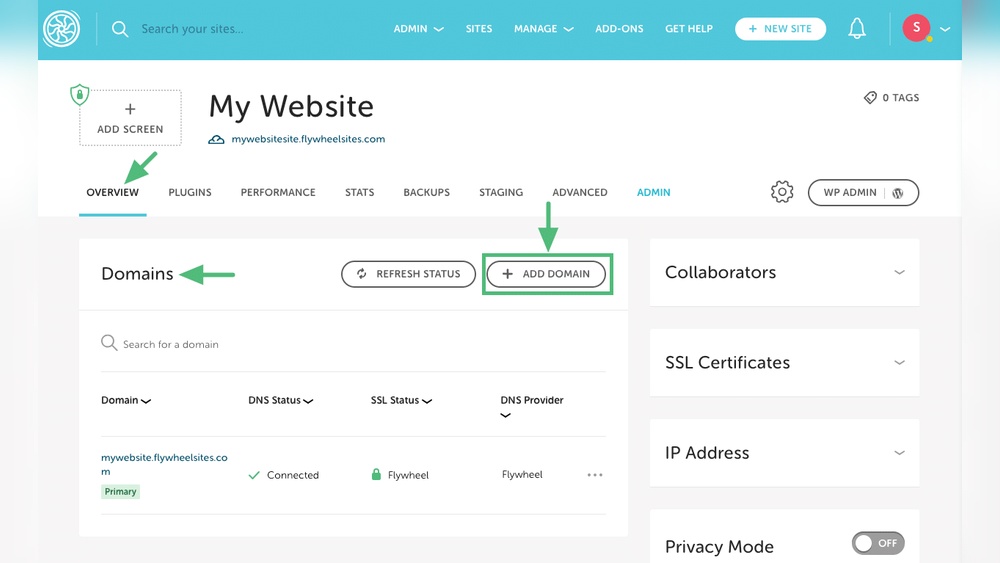The height and width of the screenshot is (563, 1000).
Task: Switch to the Overview tab
Action: (x=112, y=193)
